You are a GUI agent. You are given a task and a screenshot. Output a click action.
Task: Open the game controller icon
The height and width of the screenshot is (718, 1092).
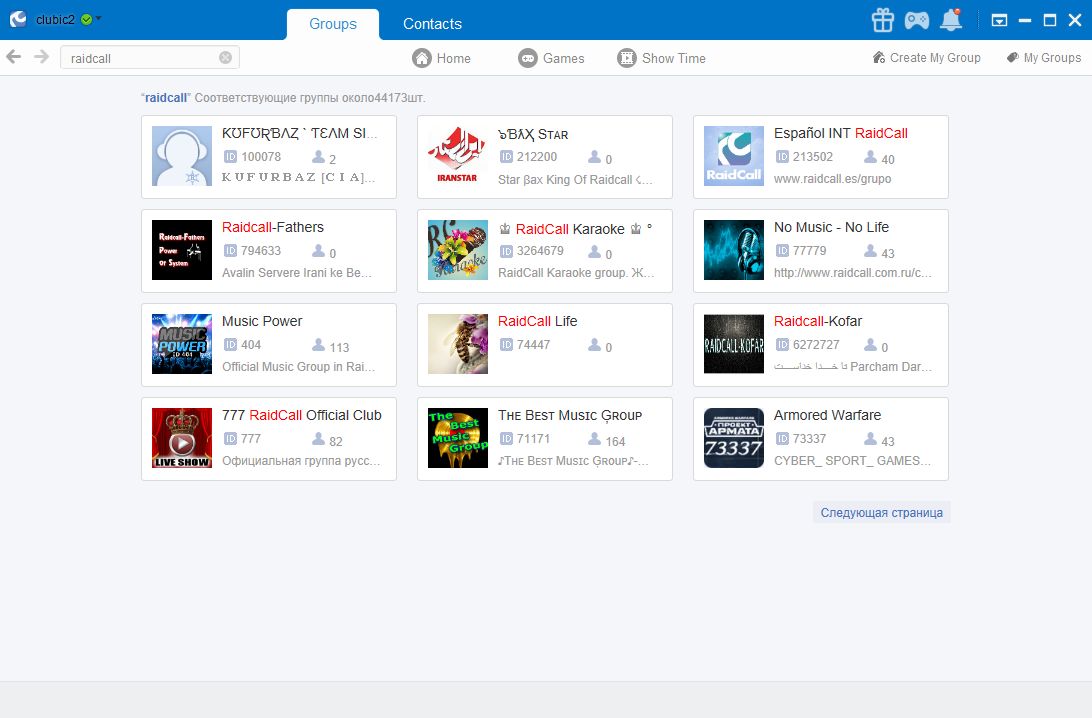point(916,20)
